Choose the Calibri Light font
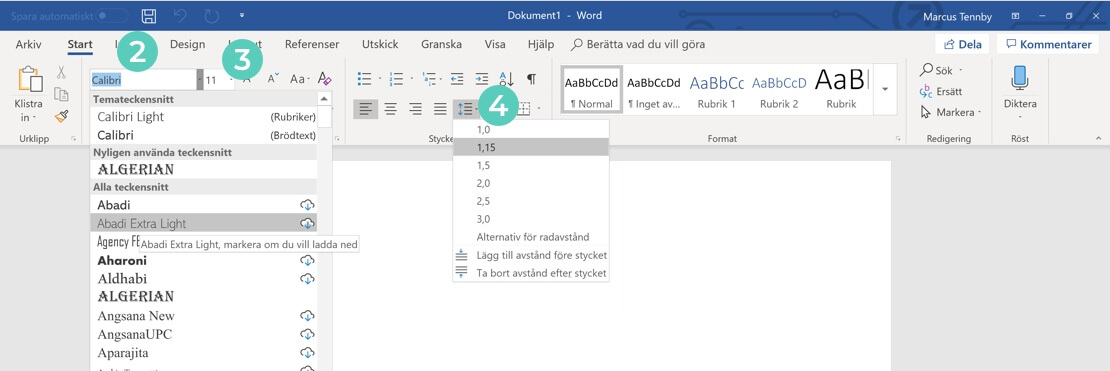 204,117
